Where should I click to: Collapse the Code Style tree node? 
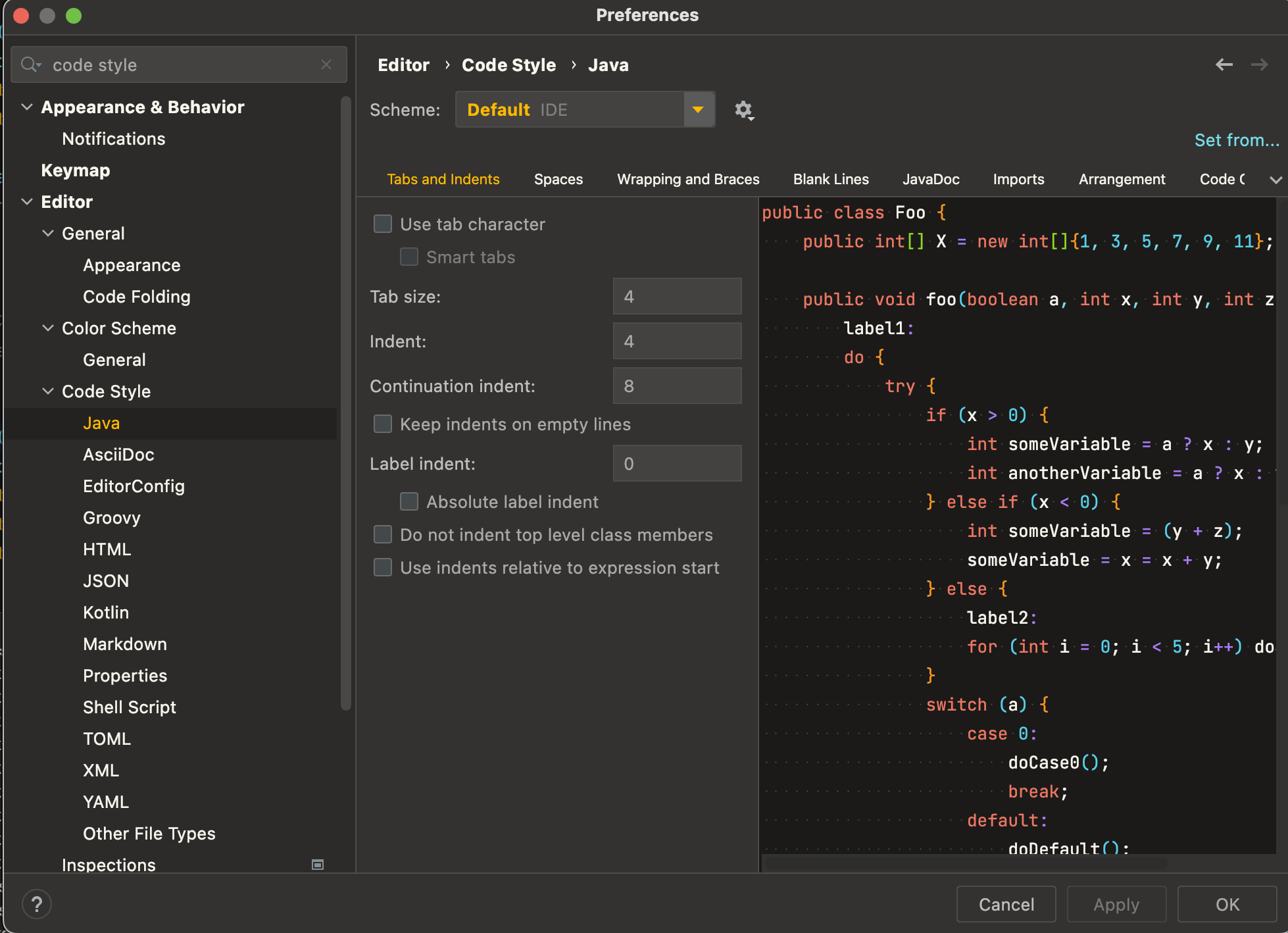[x=48, y=391]
